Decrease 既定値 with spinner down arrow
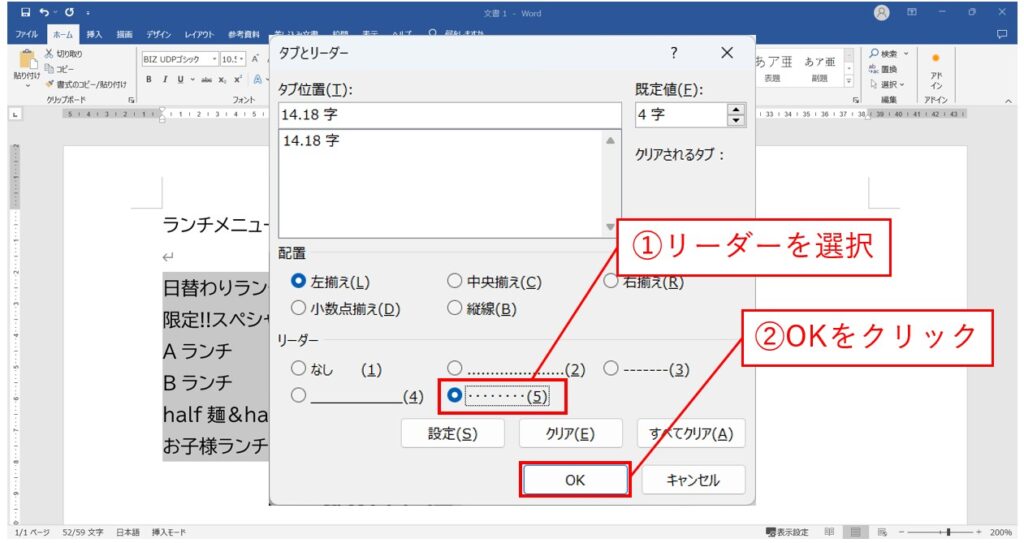 [x=736, y=120]
